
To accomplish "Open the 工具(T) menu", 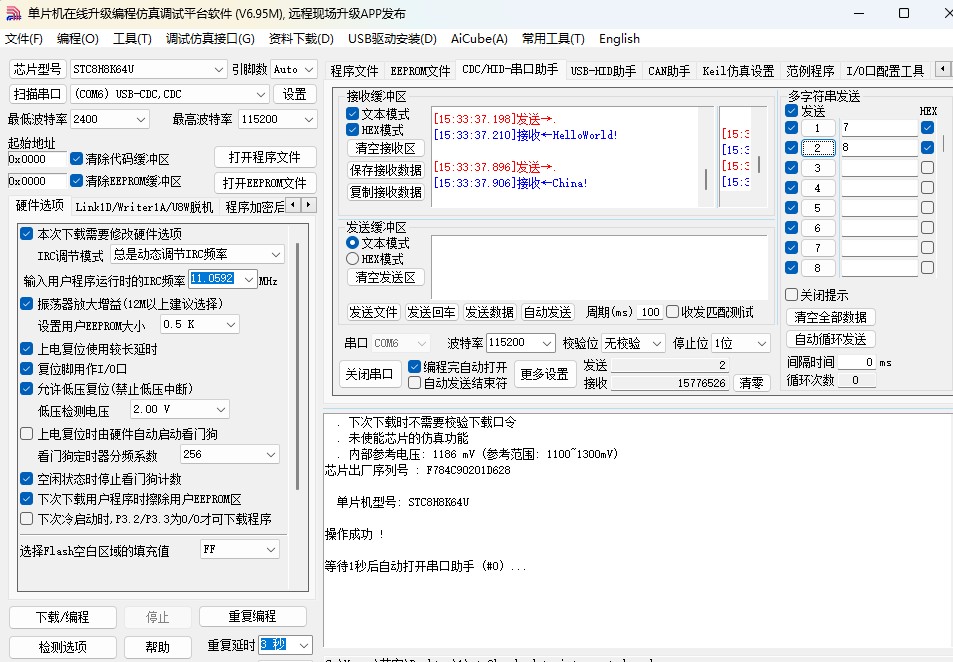I will coord(132,39).
